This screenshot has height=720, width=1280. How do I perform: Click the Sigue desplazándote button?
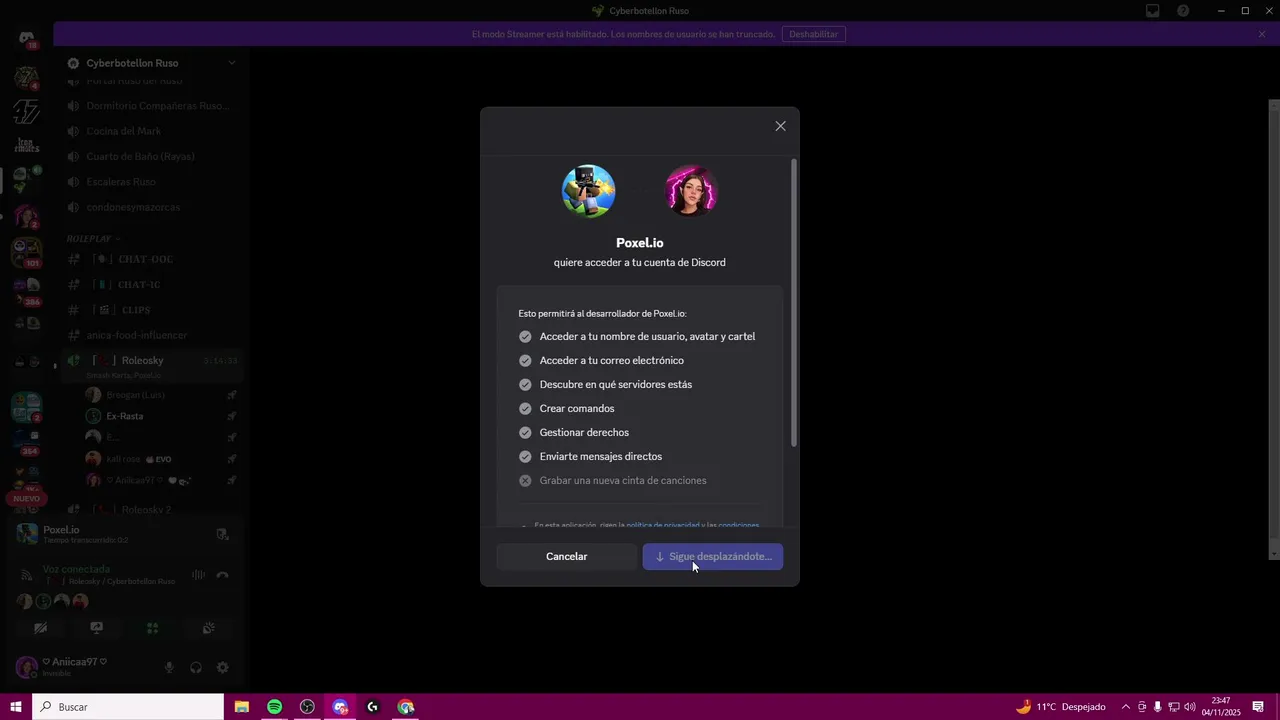[x=713, y=556]
